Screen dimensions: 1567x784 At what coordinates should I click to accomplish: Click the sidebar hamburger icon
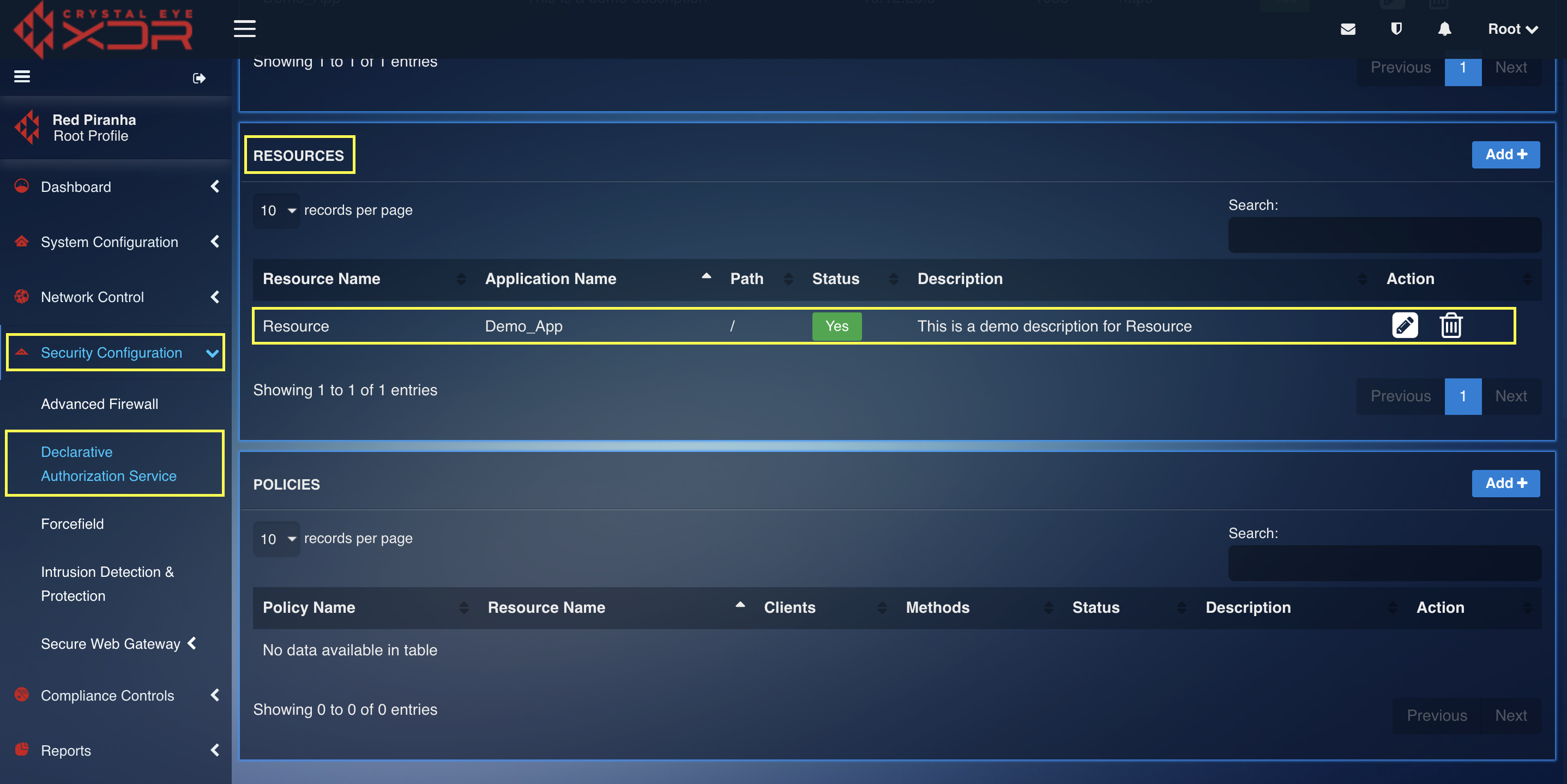(22, 77)
